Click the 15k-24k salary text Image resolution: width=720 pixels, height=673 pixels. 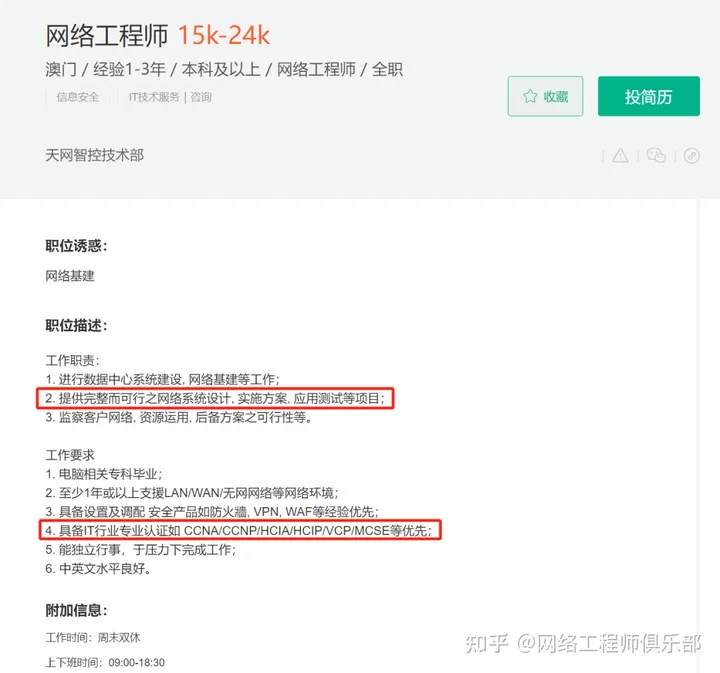coord(224,36)
